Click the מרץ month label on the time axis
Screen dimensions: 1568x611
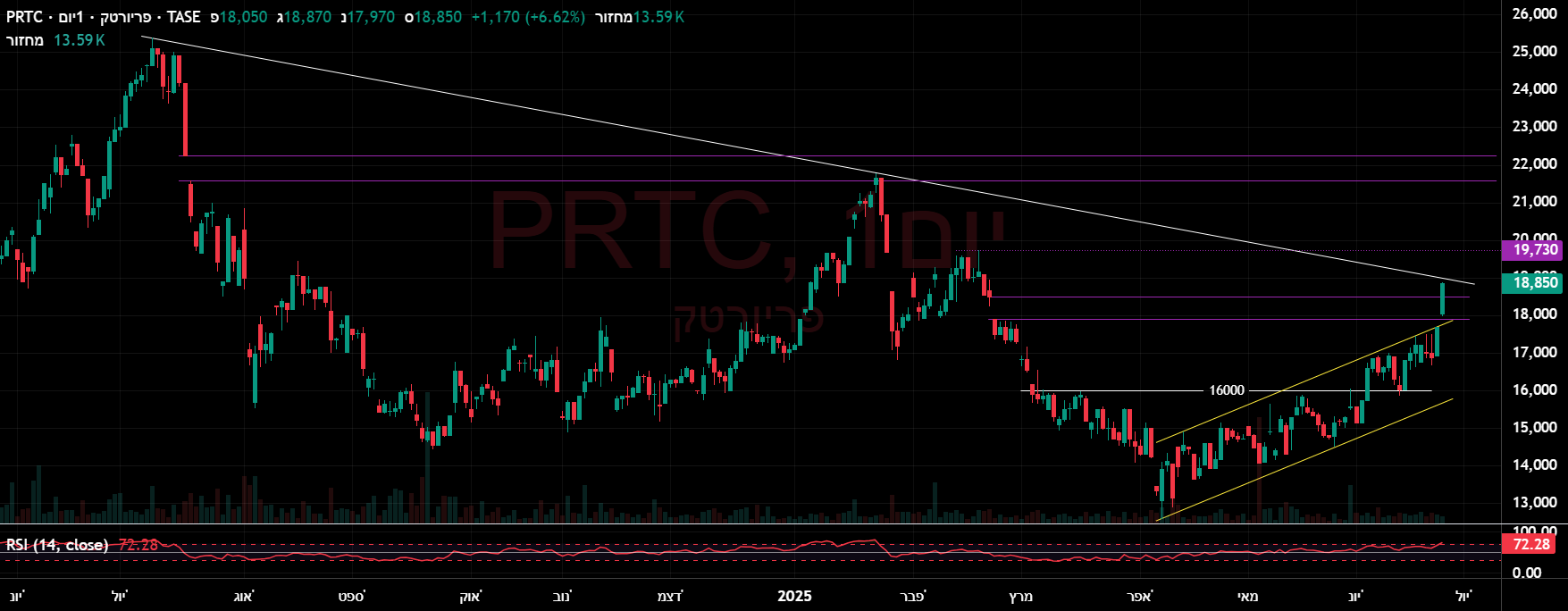coord(1019,596)
